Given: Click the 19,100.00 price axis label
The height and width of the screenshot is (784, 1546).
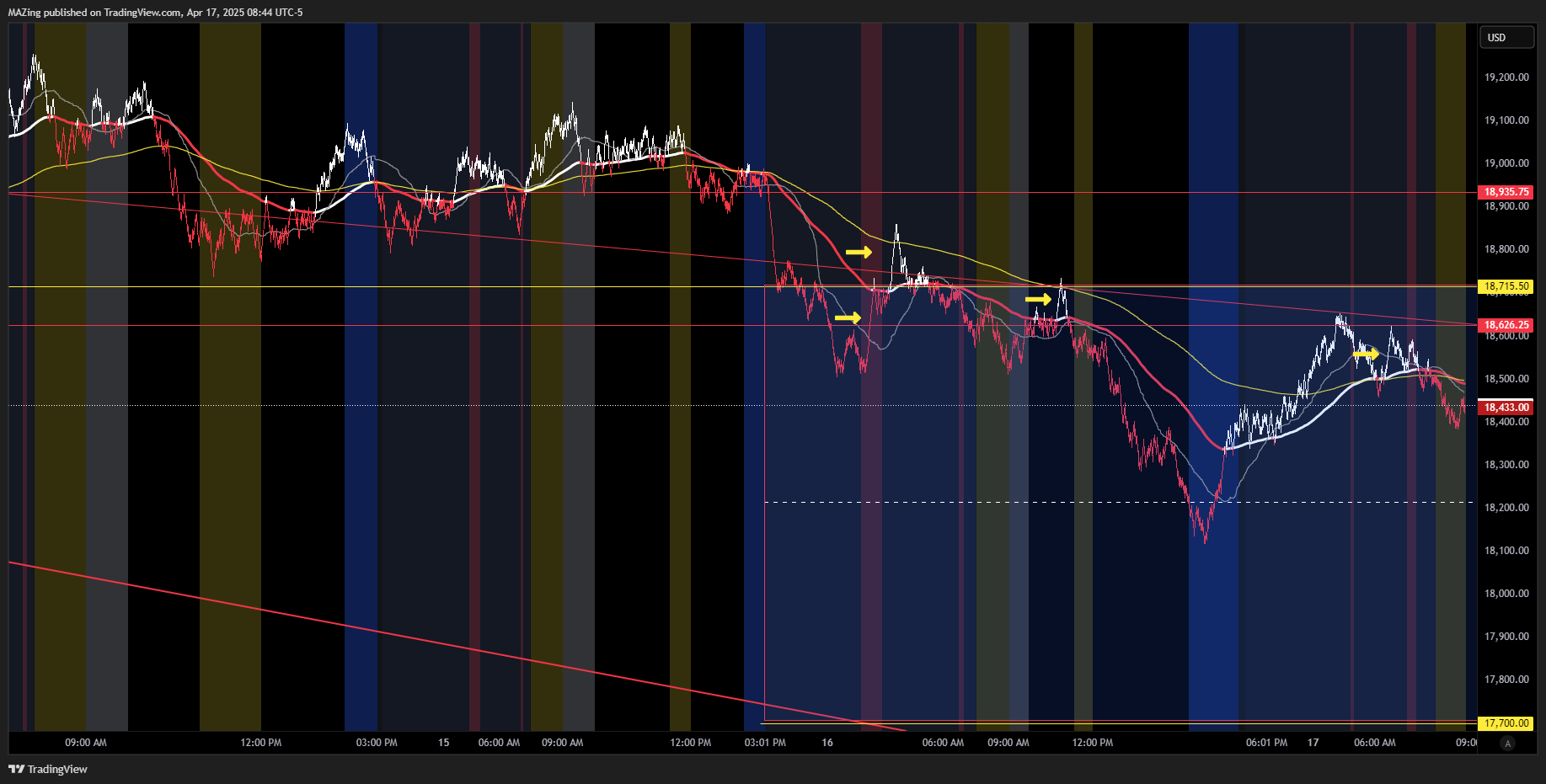Looking at the screenshot, I should pos(1506,120).
